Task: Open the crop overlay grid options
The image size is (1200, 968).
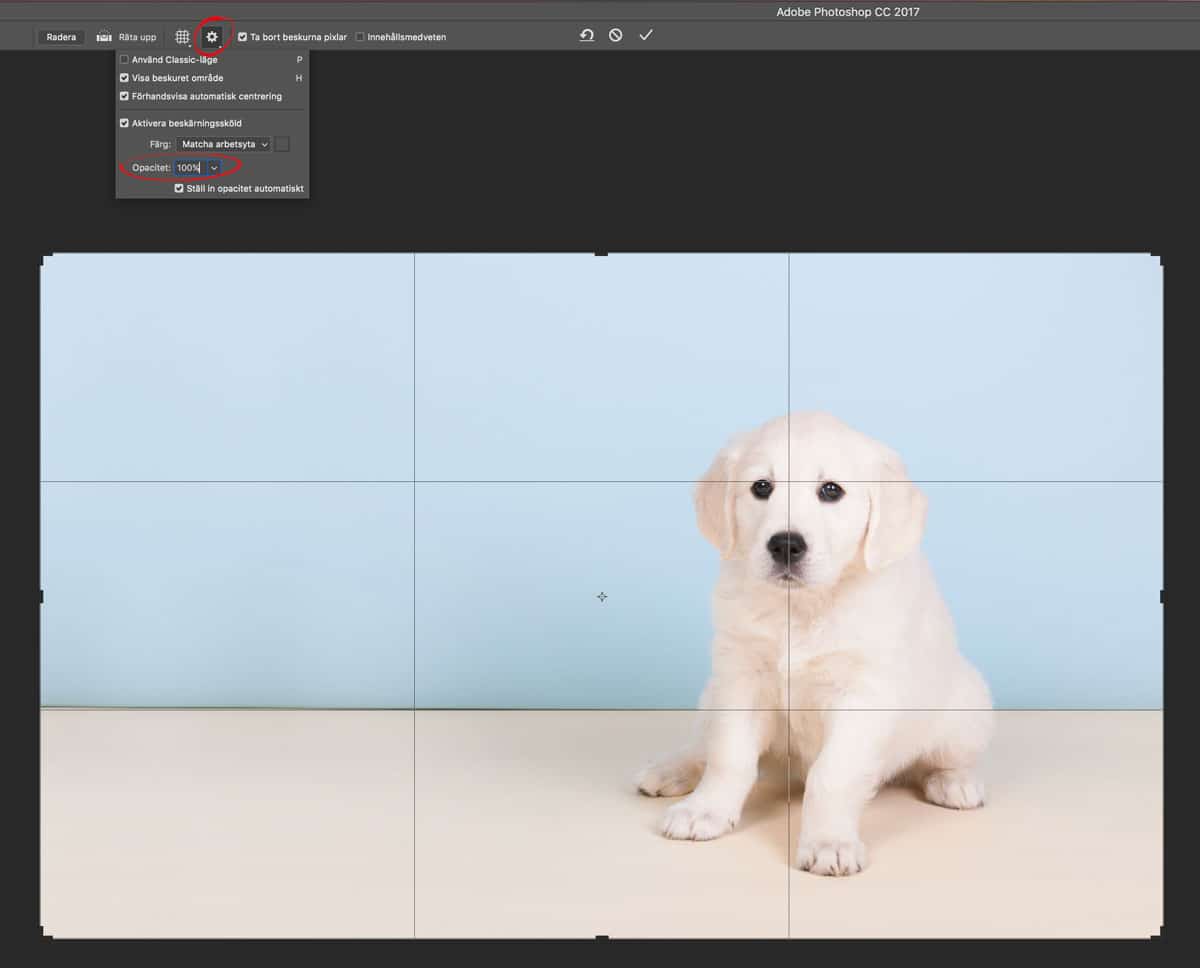Action: (x=182, y=37)
